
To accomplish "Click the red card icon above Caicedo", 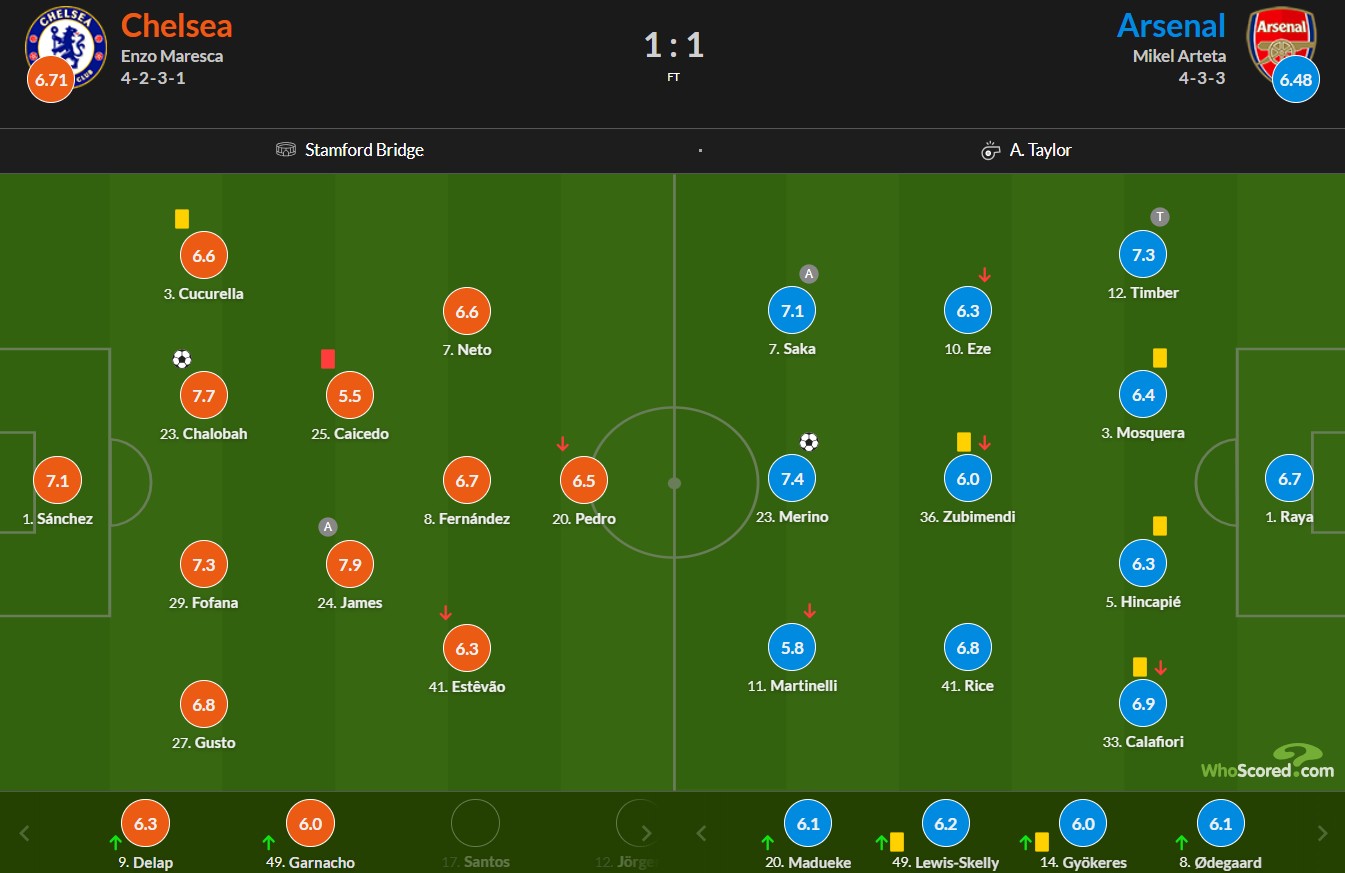I will click(327, 359).
